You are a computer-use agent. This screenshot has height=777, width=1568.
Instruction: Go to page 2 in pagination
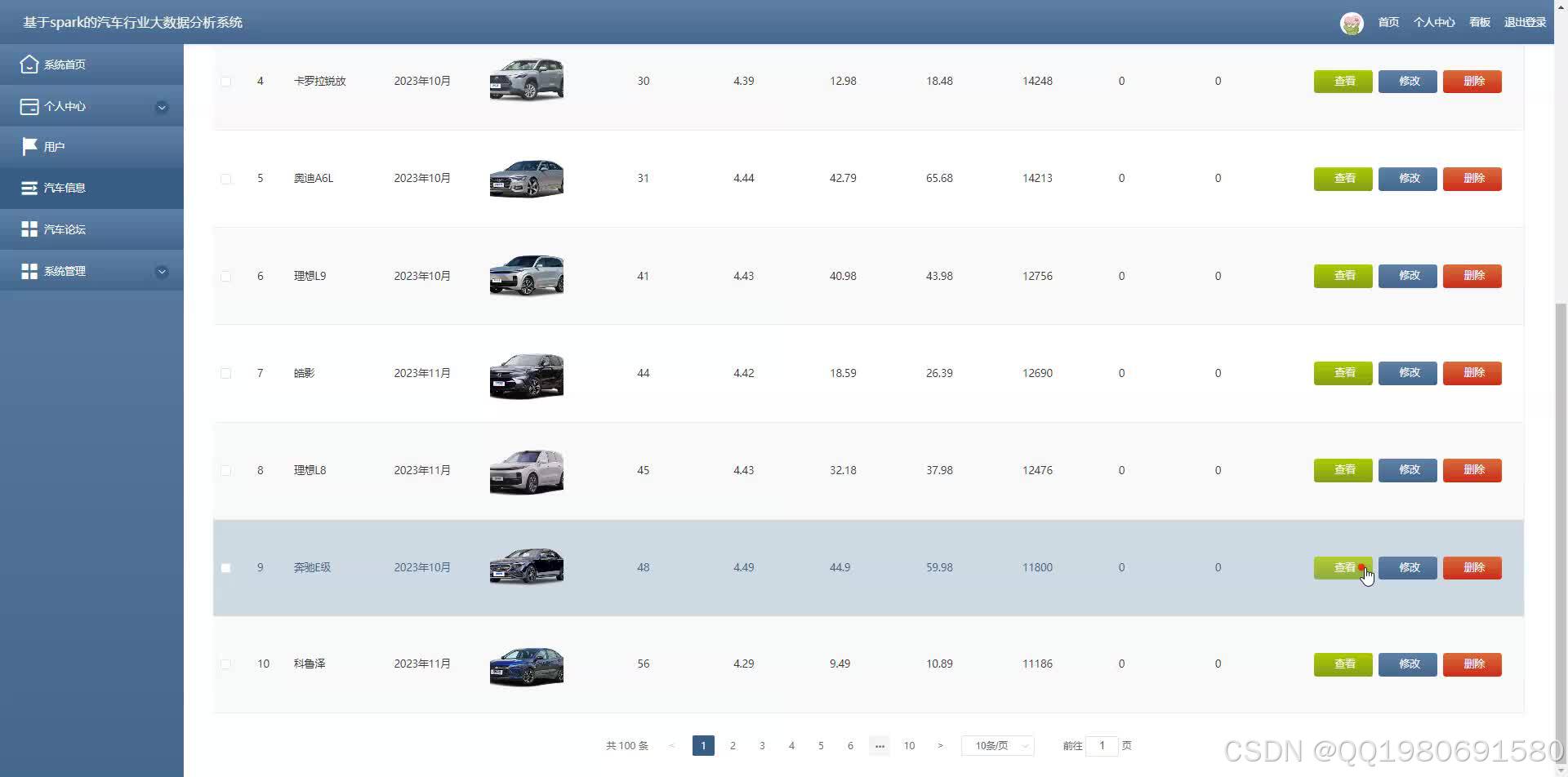[x=733, y=746]
